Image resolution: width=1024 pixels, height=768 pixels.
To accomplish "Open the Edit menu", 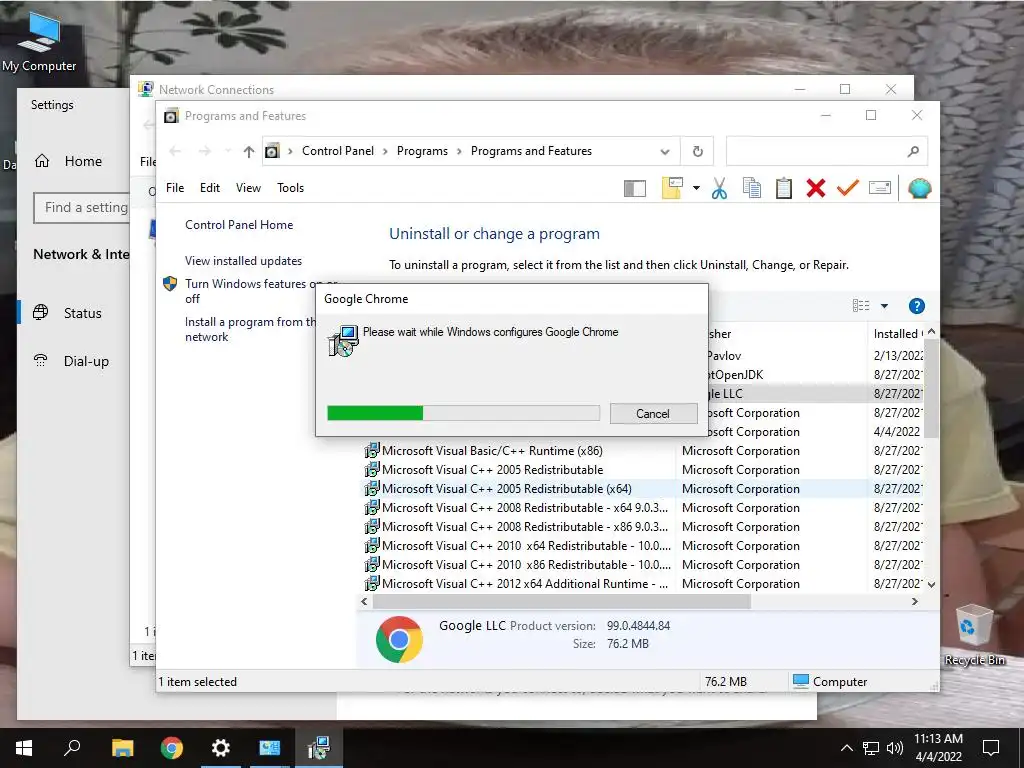I will (x=210, y=188).
